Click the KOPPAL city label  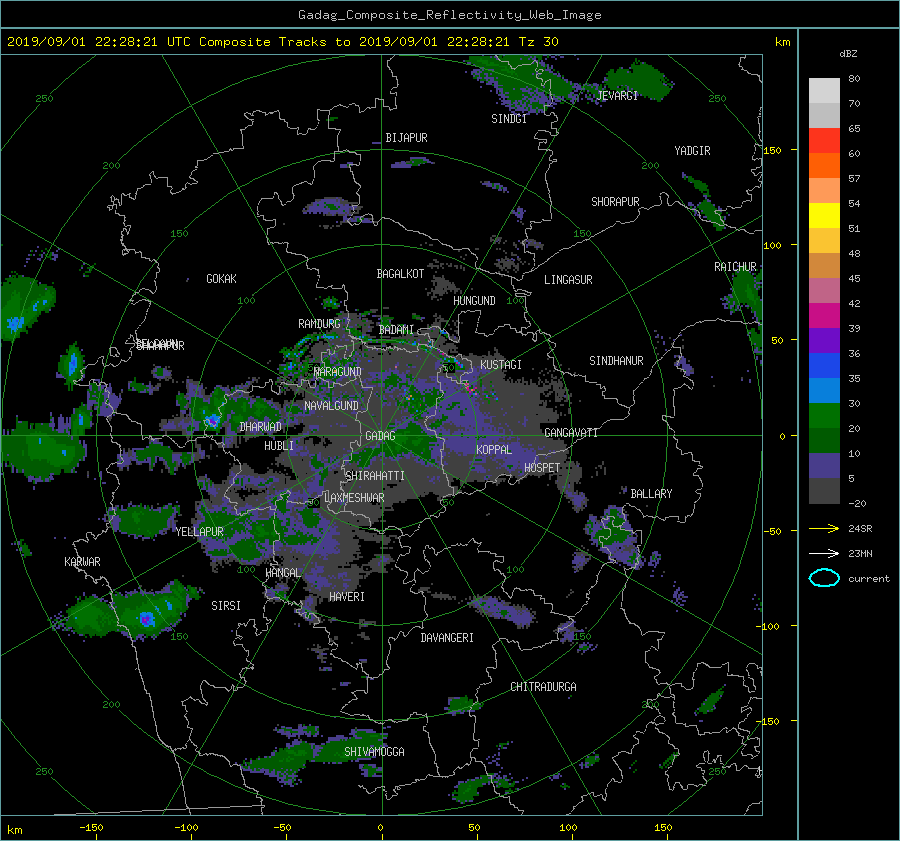494,449
